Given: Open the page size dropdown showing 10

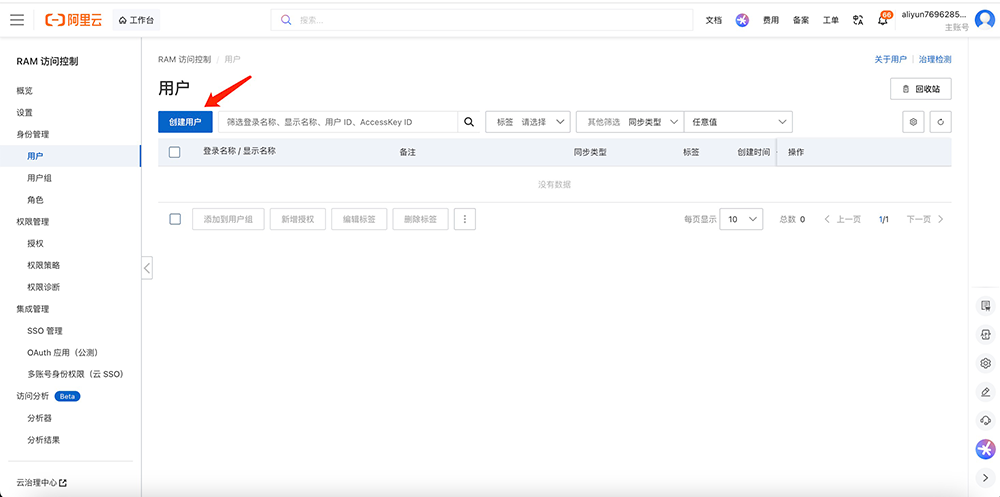Looking at the screenshot, I should pos(740,219).
